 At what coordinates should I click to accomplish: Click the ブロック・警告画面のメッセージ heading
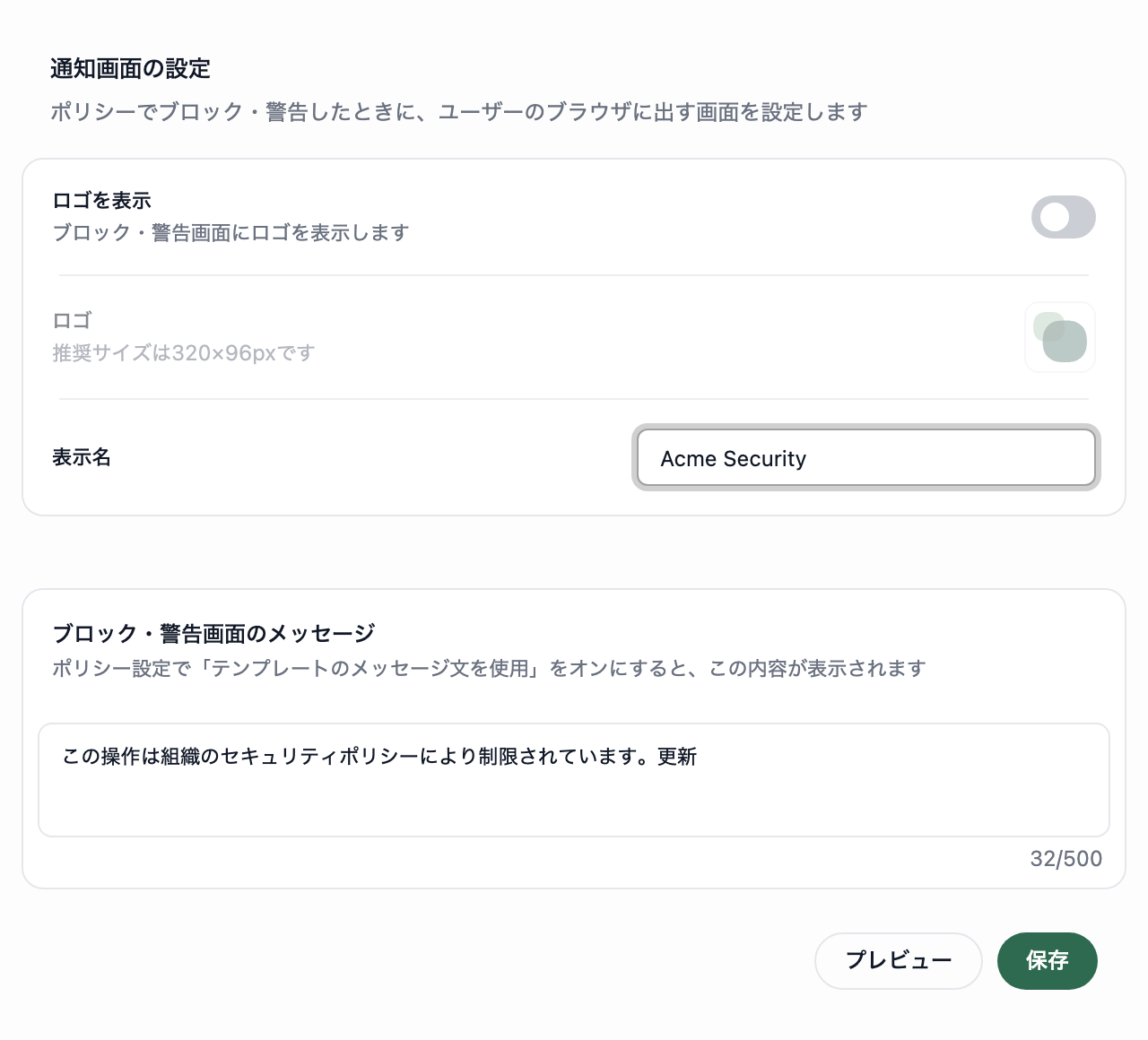[x=213, y=634]
